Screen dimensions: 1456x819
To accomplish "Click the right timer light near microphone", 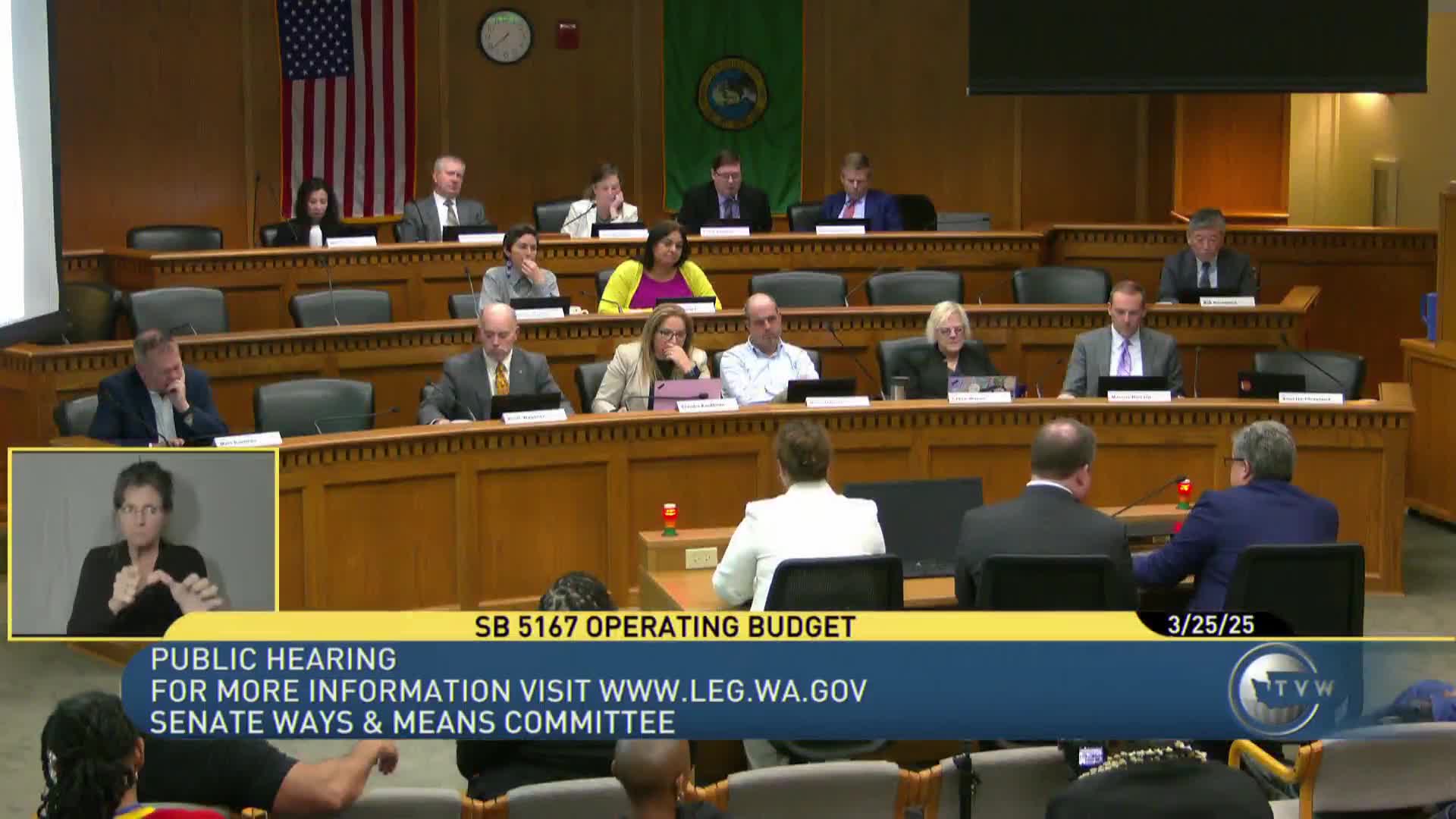I will click(x=1184, y=494).
